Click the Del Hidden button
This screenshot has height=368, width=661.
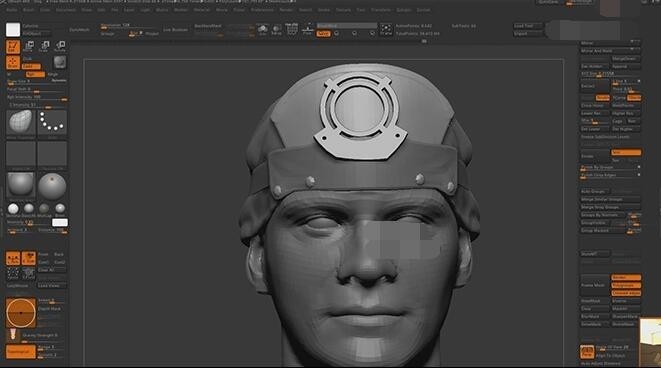[x=594, y=67]
